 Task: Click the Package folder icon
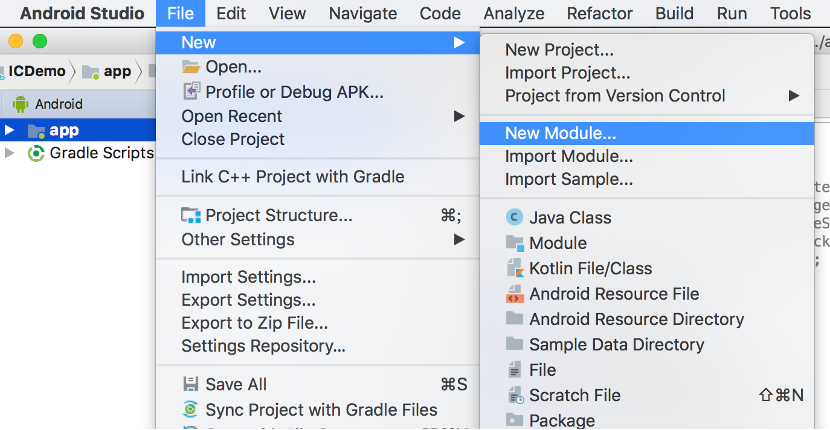pos(515,420)
